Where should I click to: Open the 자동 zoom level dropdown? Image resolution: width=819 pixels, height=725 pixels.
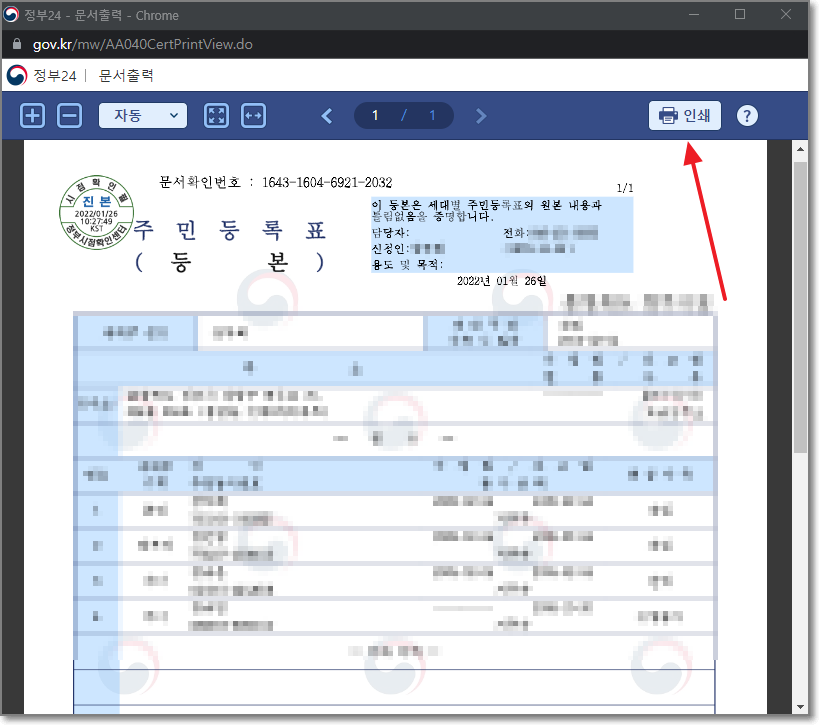pos(142,115)
